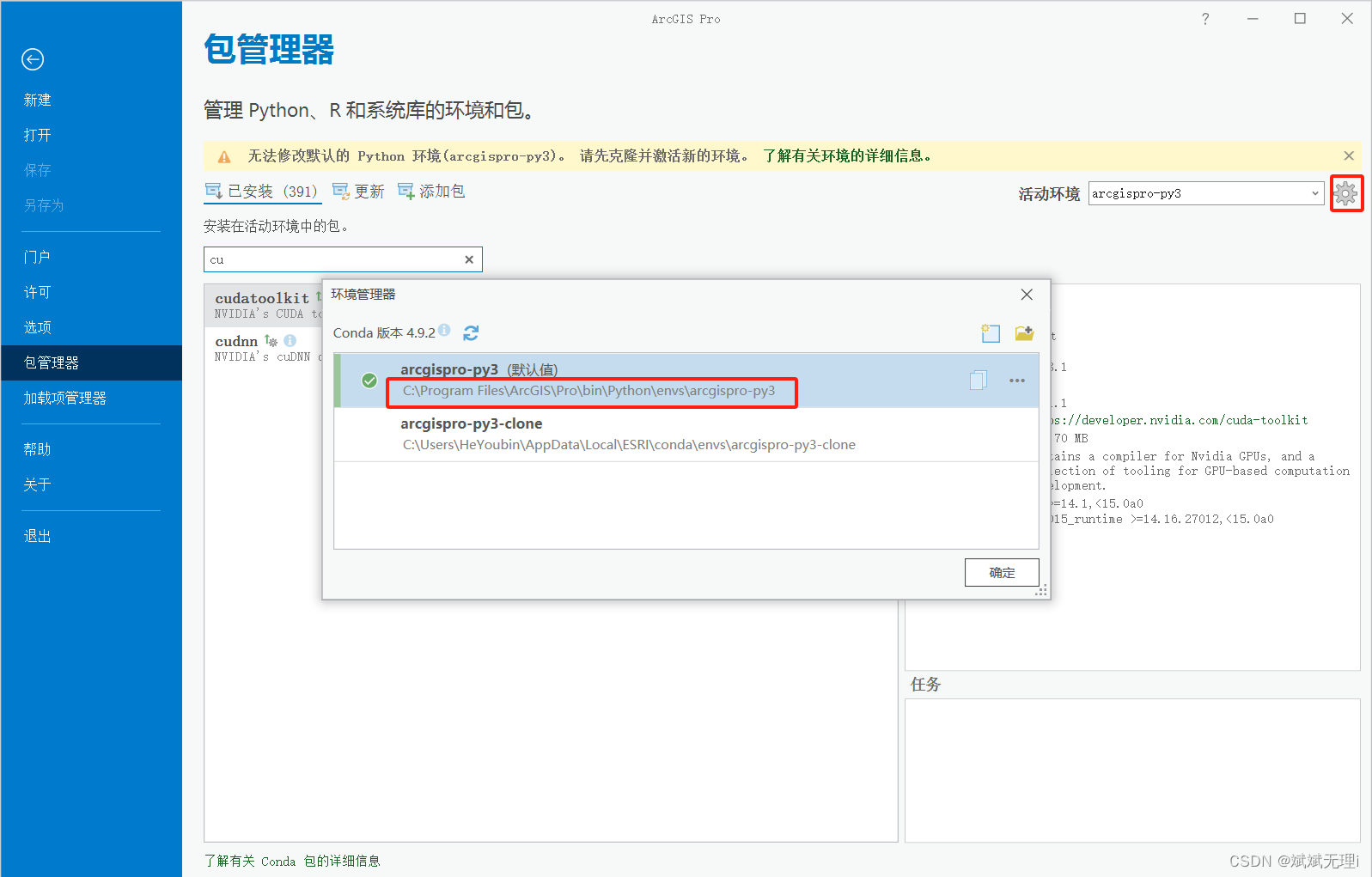Expand the 活动环境 dropdown
Image resolution: width=1372 pixels, height=877 pixels.
click(1315, 193)
